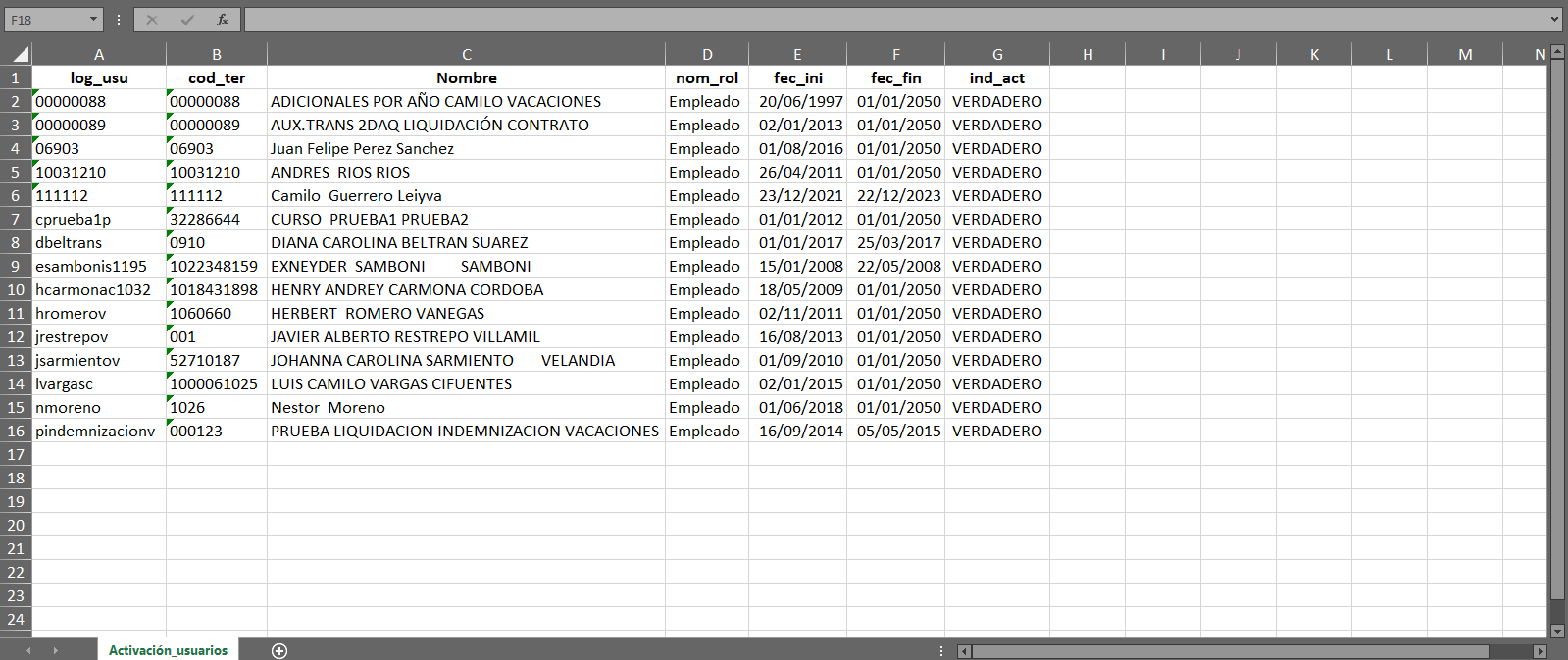Click previous sheet navigation arrow
Viewport: 1568px width, 660px height.
(x=28, y=650)
